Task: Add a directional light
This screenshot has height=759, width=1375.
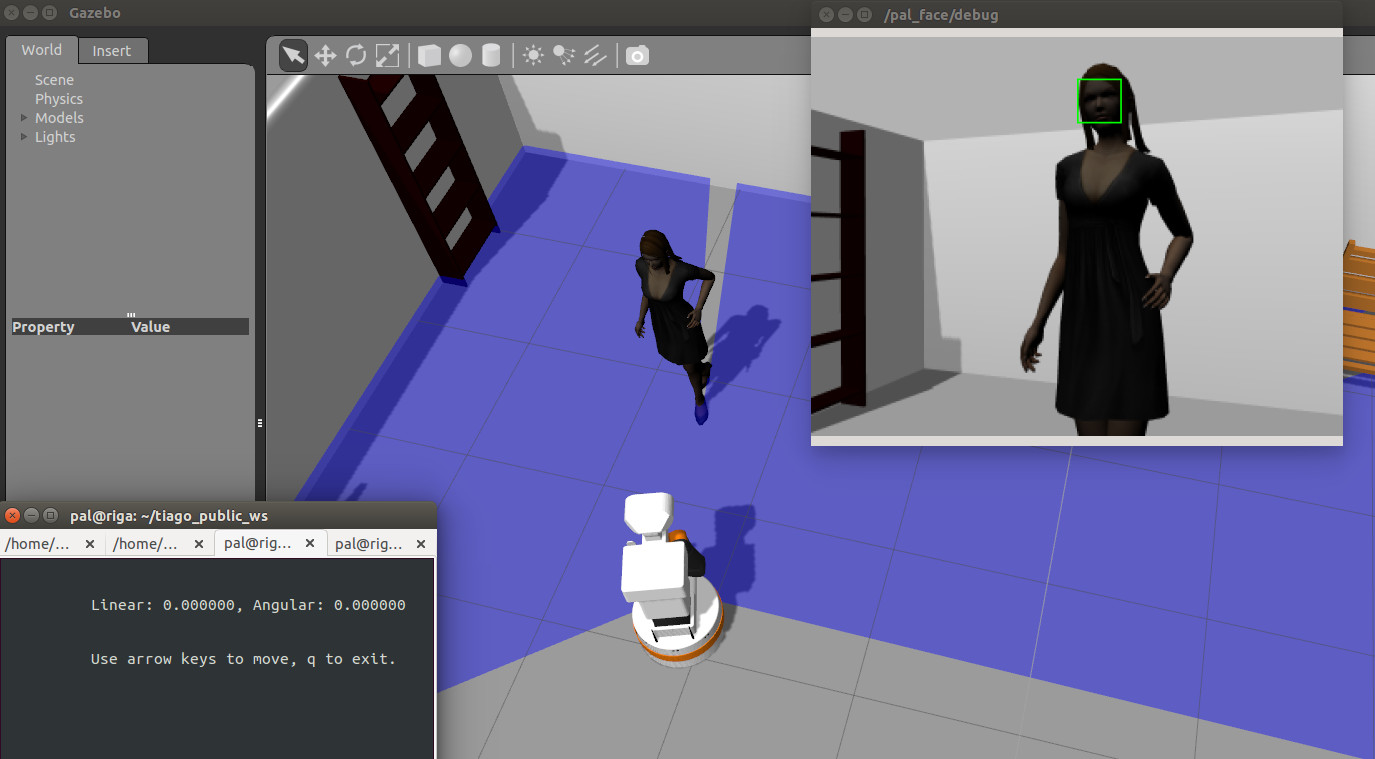Action: (595, 56)
